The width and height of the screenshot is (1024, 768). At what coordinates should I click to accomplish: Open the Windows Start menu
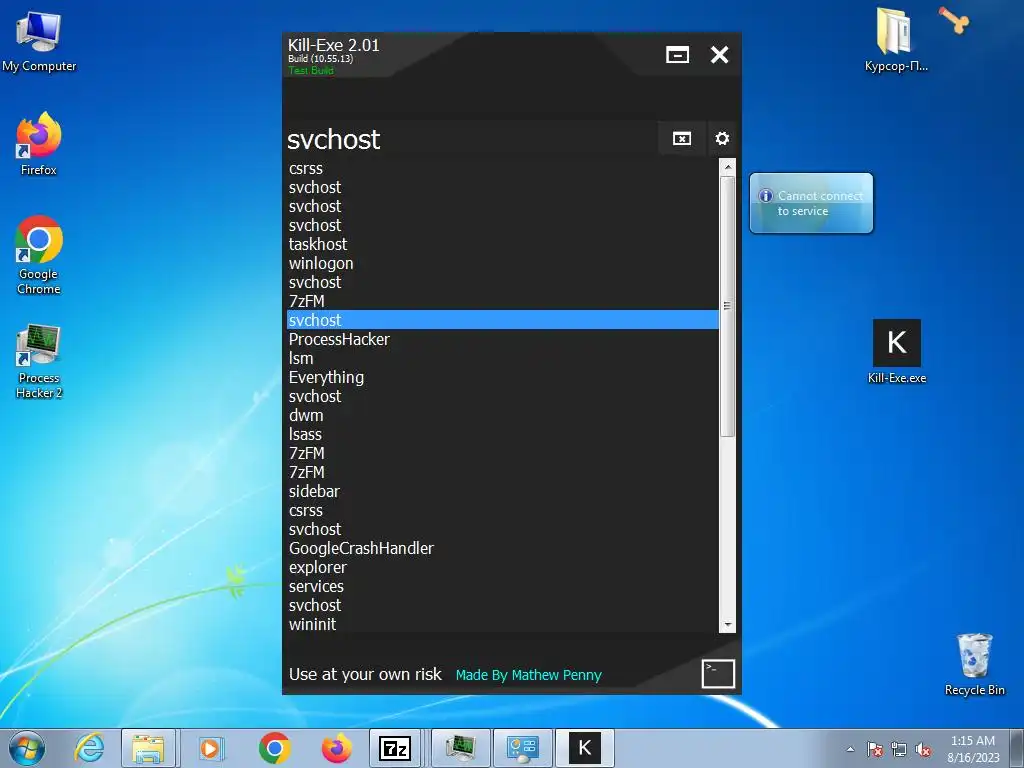pyautogui.click(x=27, y=748)
